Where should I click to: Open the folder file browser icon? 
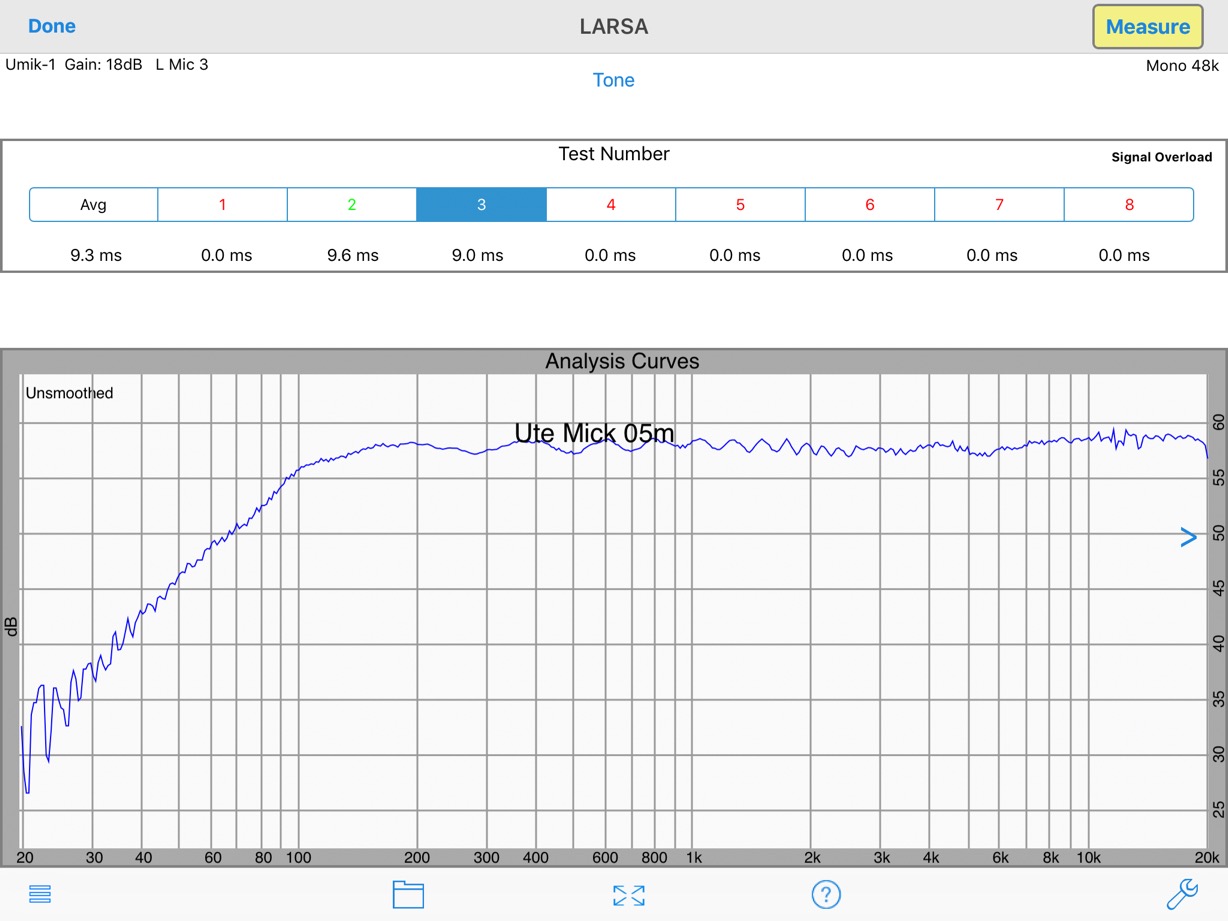408,894
